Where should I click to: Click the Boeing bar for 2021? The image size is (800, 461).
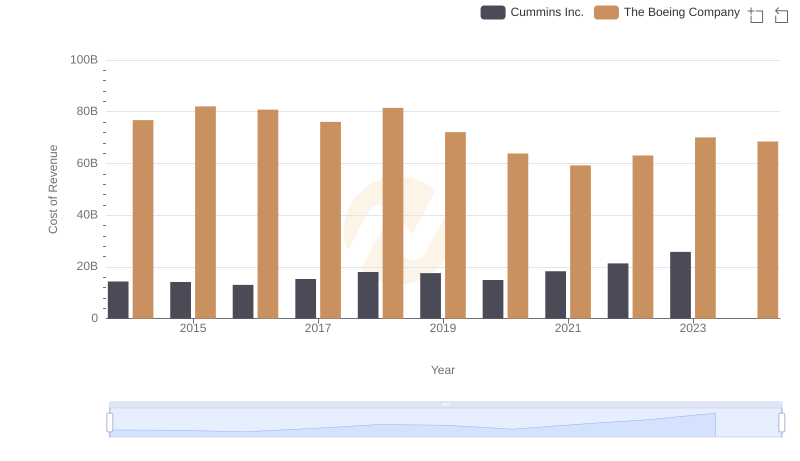click(580, 242)
